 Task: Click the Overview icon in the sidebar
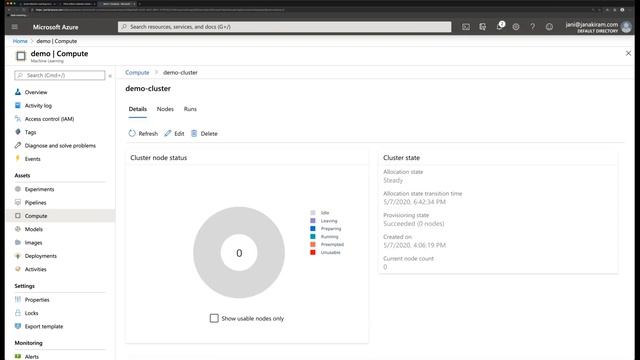(x=18, y=92)
